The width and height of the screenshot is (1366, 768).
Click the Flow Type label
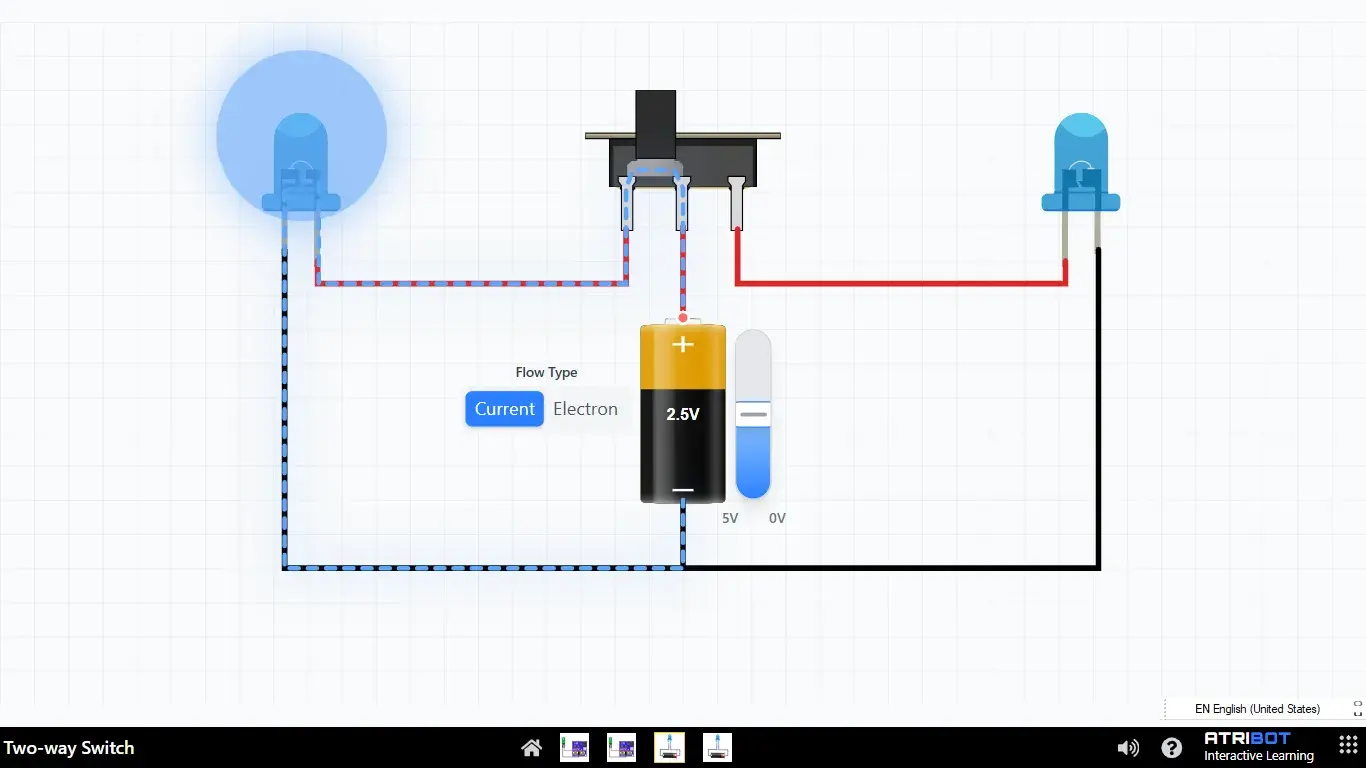pos(546,372)
